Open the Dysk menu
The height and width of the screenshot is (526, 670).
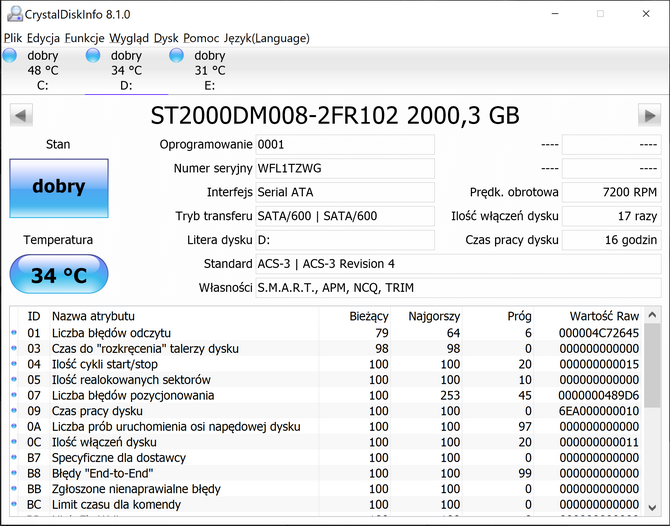pyautogui.click(x=166, y=38)
